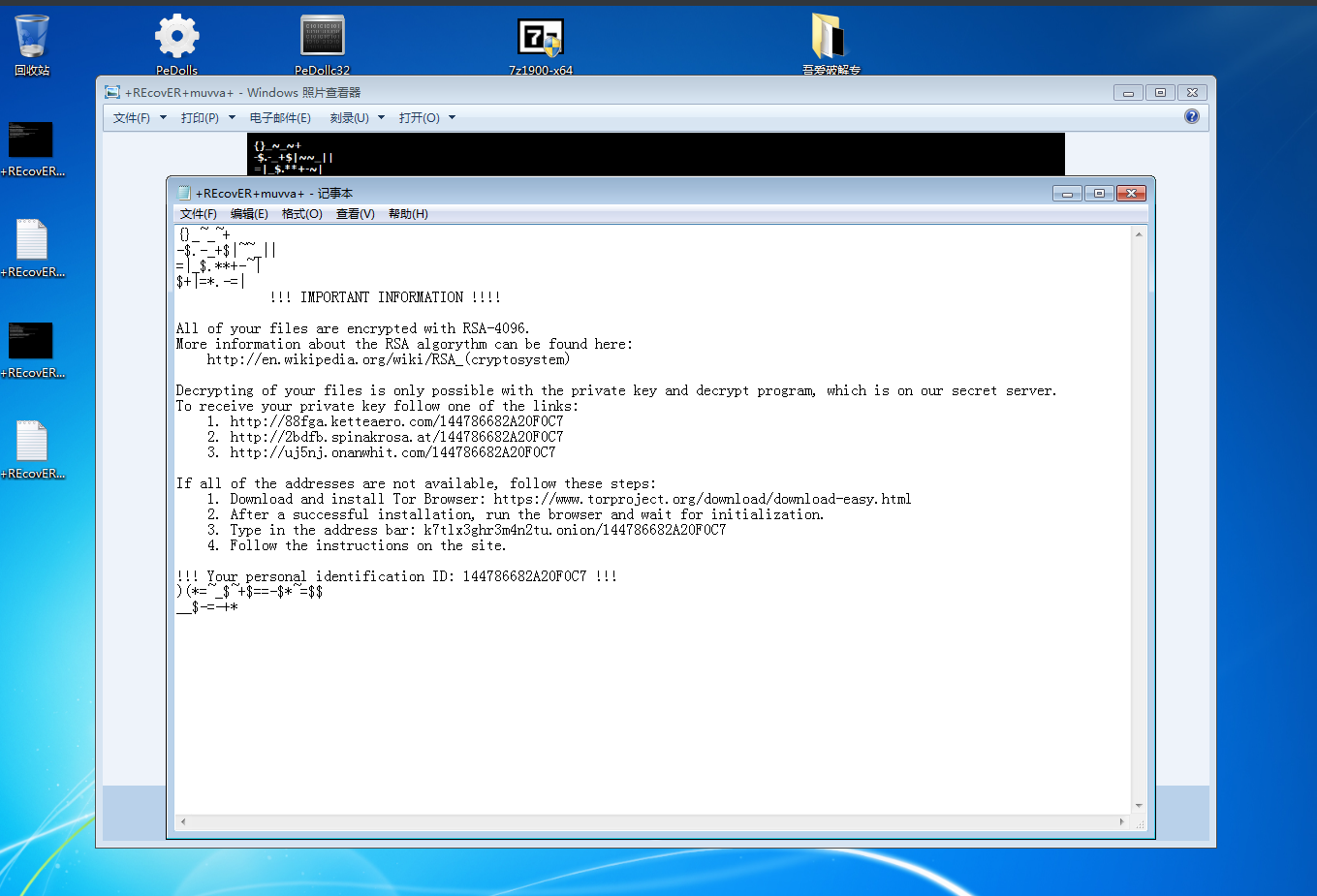Viewport: 1317px width, 896px height.
Task: Click the 电子邮件(E) button in Photo Viewer
Action: click(x=280, y=118)
